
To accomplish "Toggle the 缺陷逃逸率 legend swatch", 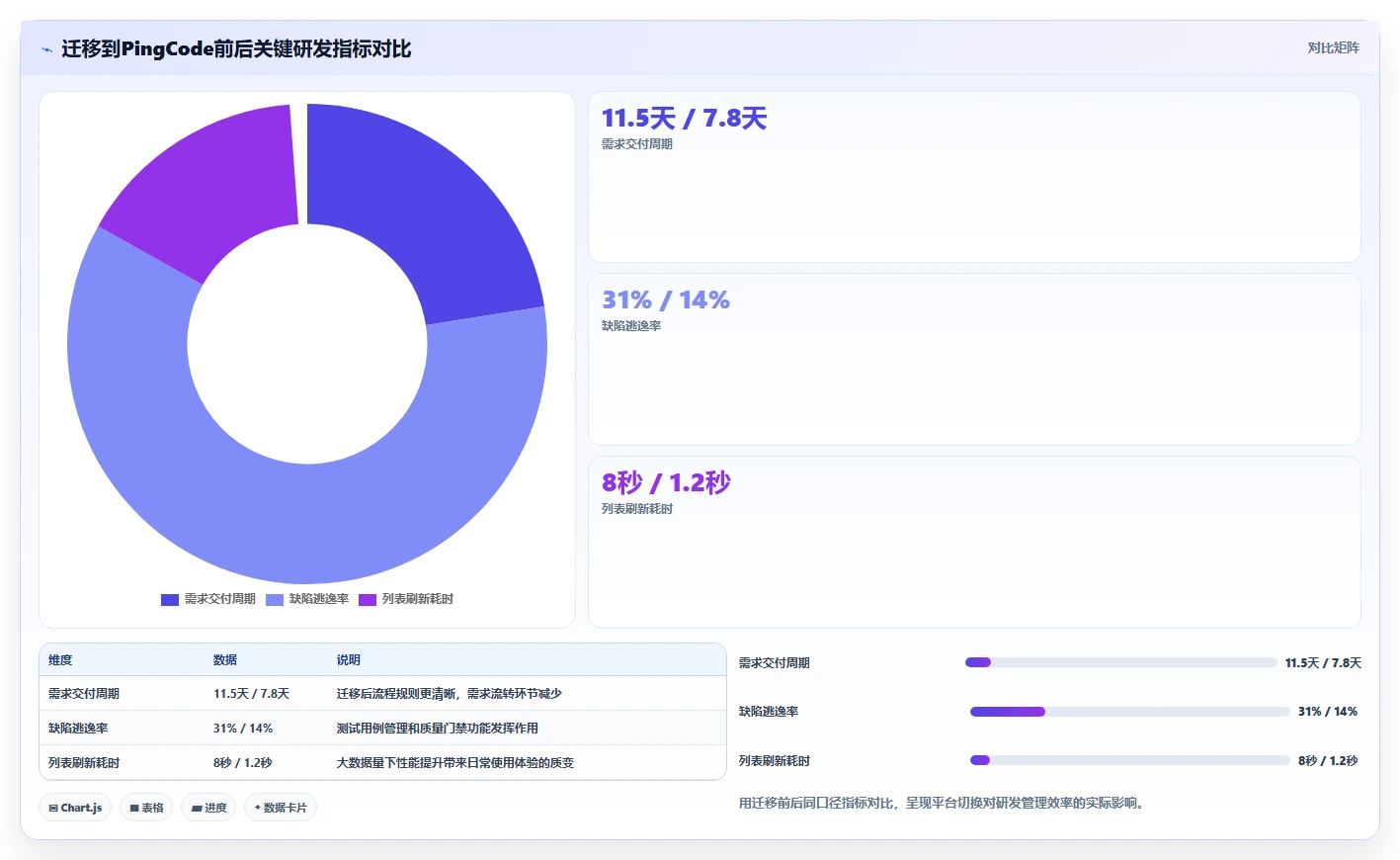I will [x=275, y=599].
